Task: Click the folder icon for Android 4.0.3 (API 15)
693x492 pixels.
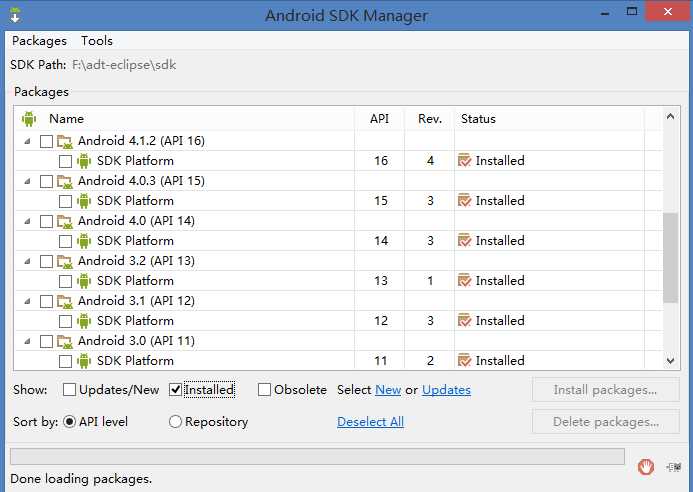Action: tap(65, 181)
